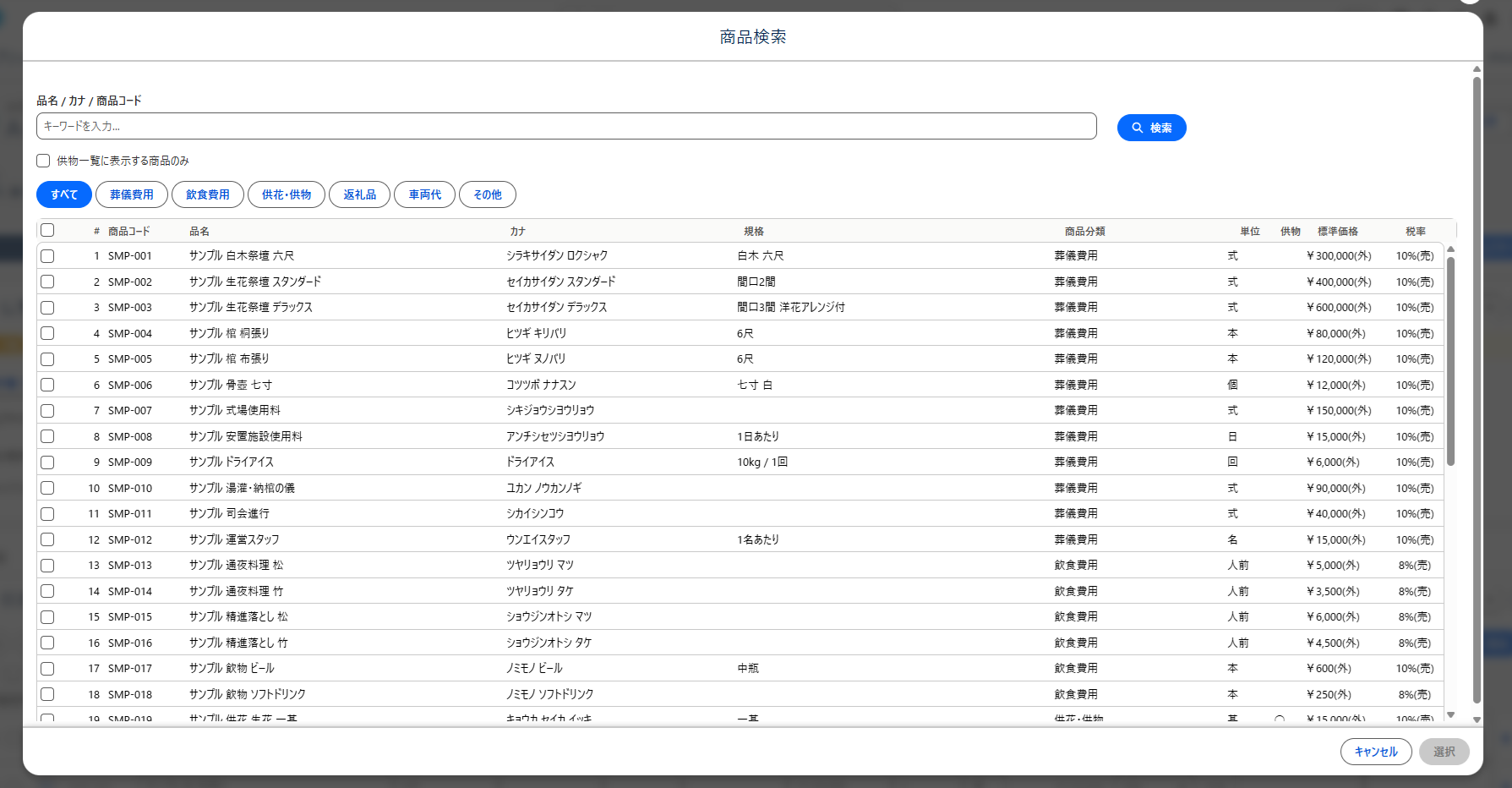Select the すべて filter tab
This screenshot has height=788, width=1512.
64,194
